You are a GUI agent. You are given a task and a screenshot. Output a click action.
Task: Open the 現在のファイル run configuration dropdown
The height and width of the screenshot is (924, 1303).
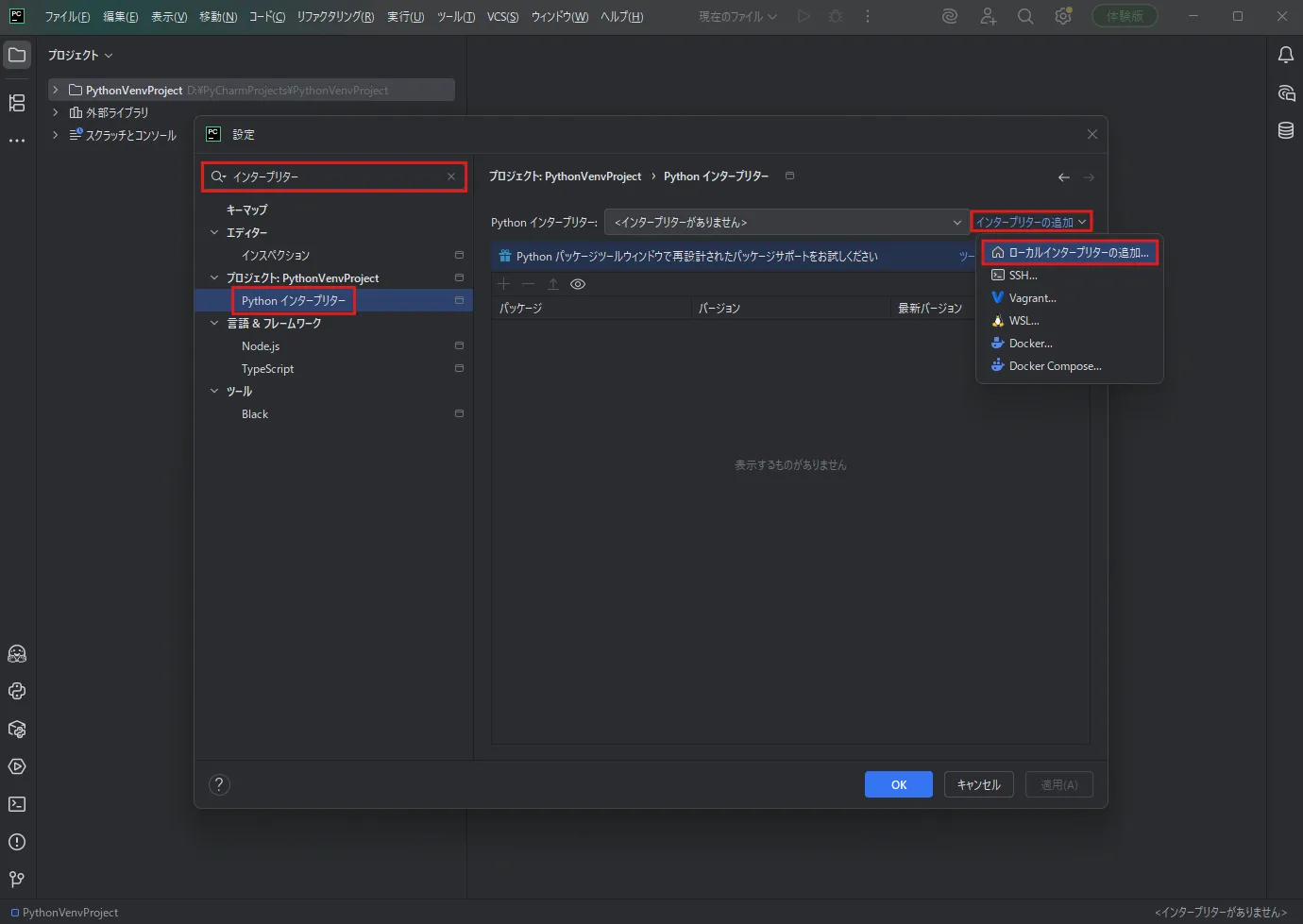[x=738, y=16]
